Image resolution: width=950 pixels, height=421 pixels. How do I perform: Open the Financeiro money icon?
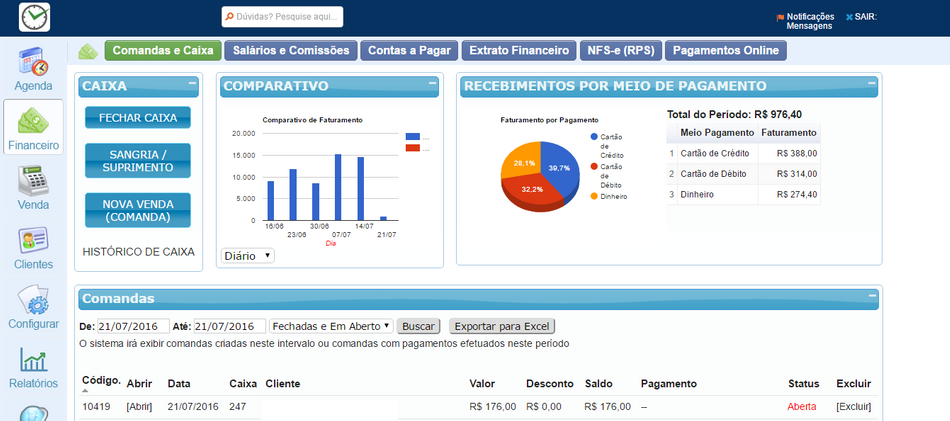pyautogui.click(x=33, y=122)
